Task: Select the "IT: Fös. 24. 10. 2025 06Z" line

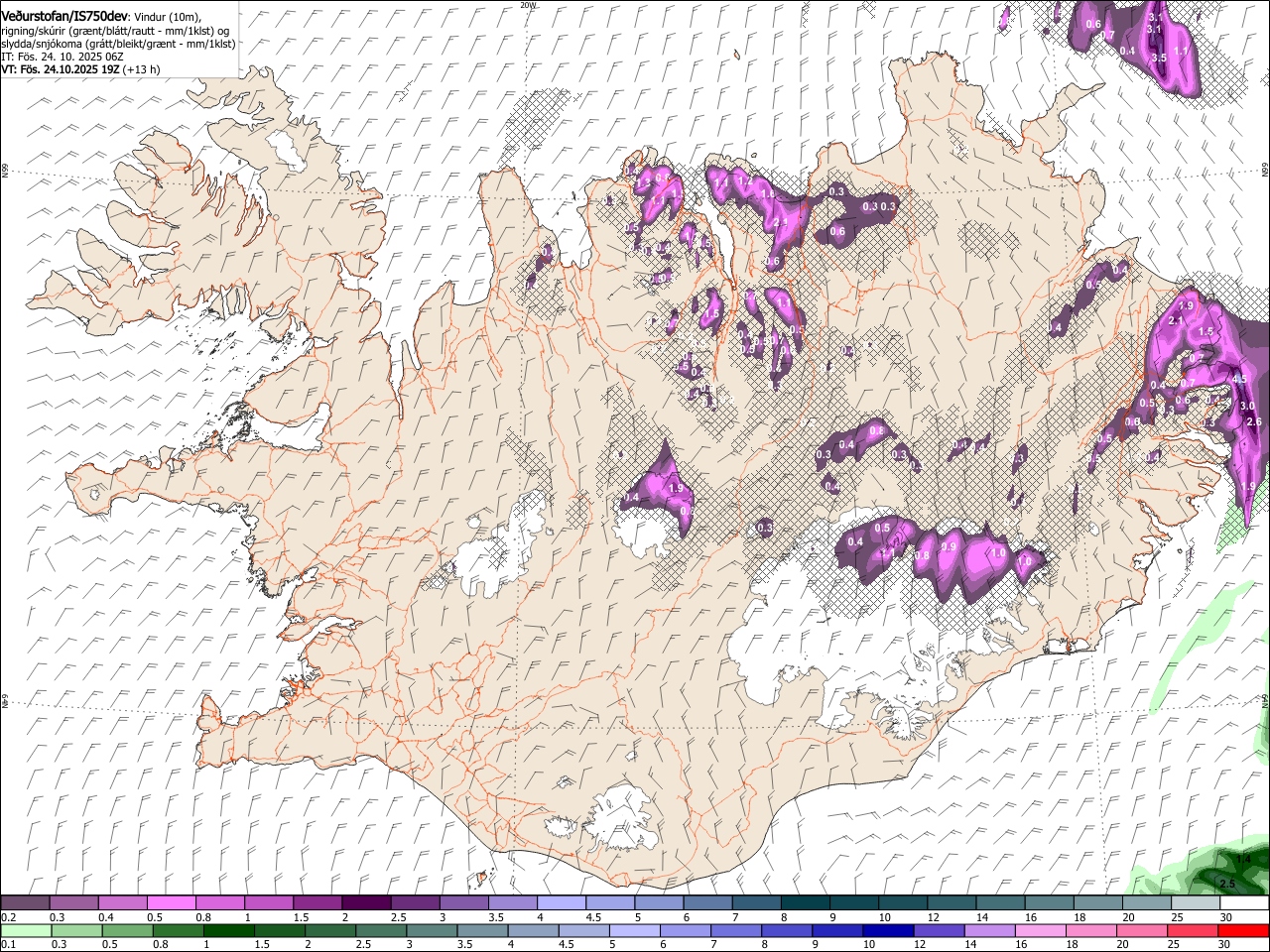Action: click(63, 57)
